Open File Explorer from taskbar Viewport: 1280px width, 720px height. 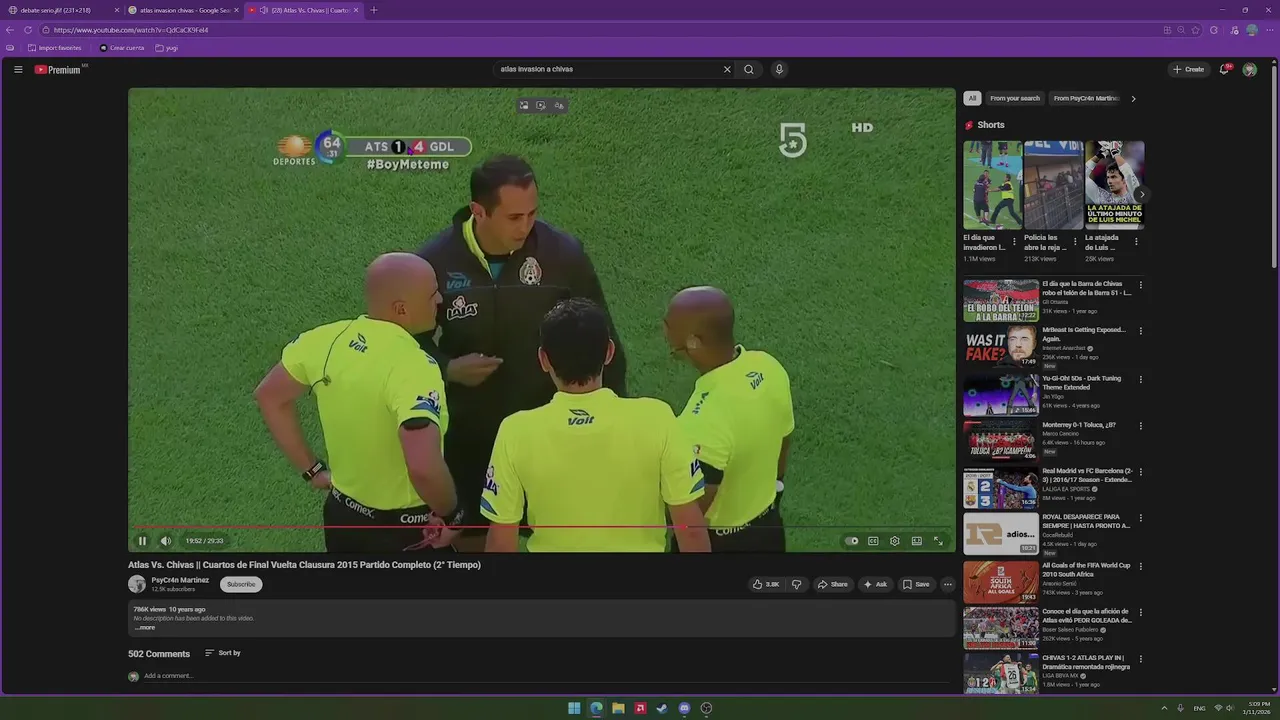click(x=618, y=708)
